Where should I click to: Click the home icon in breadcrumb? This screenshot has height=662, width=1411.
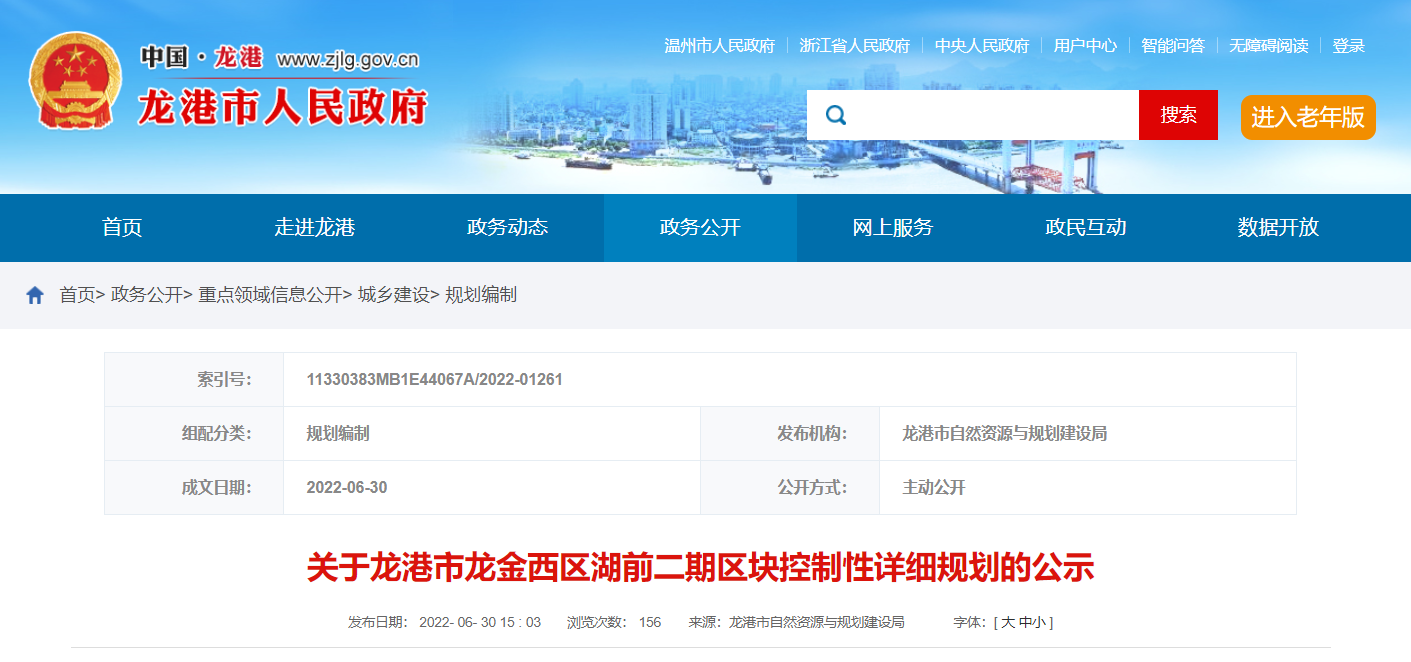pyautogui.click(x=35, y=295)
